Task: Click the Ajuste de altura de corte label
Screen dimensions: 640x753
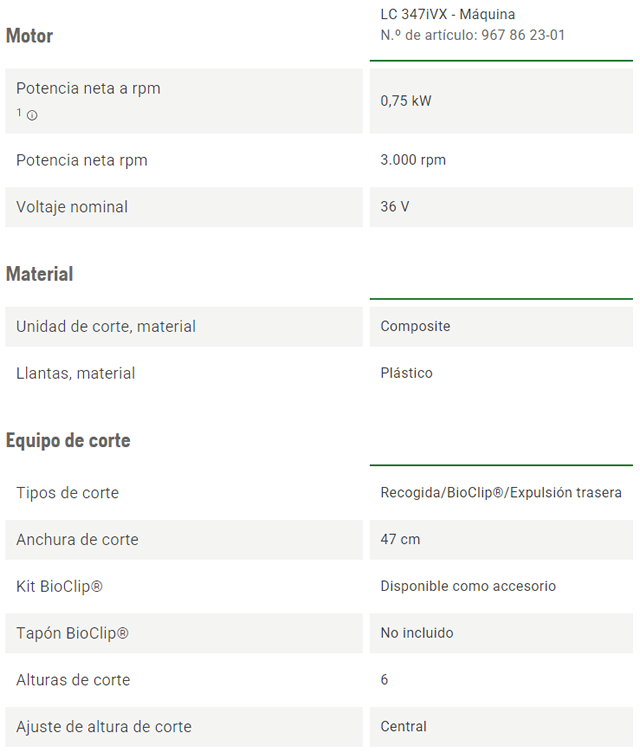Action: [x=103, y=727]
